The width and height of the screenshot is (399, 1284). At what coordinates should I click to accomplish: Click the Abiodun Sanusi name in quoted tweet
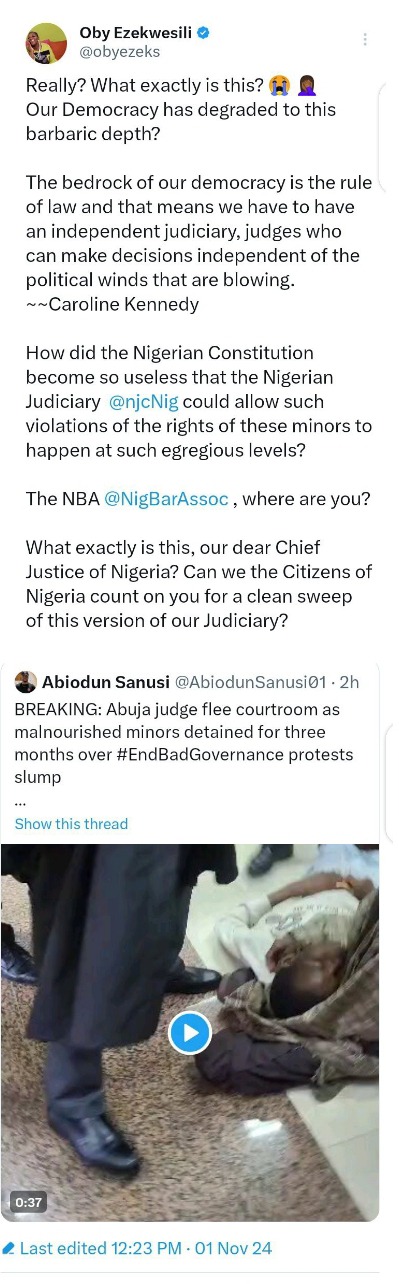point(106,683)
